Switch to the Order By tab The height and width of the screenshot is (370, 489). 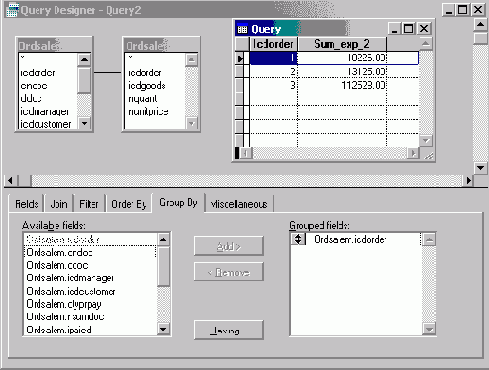pyautogui.click(x=128, y=204)
